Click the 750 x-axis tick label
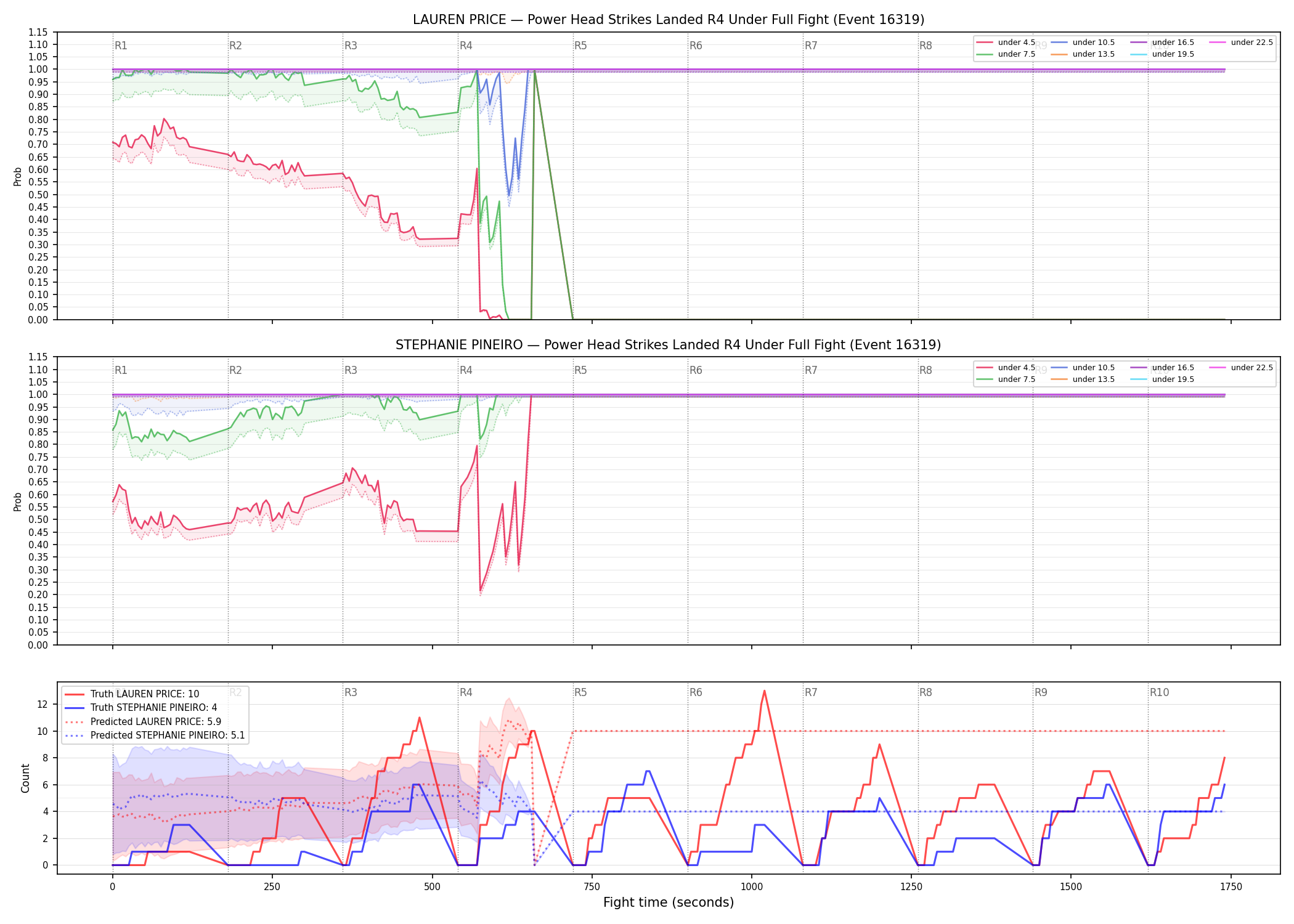 592,887
